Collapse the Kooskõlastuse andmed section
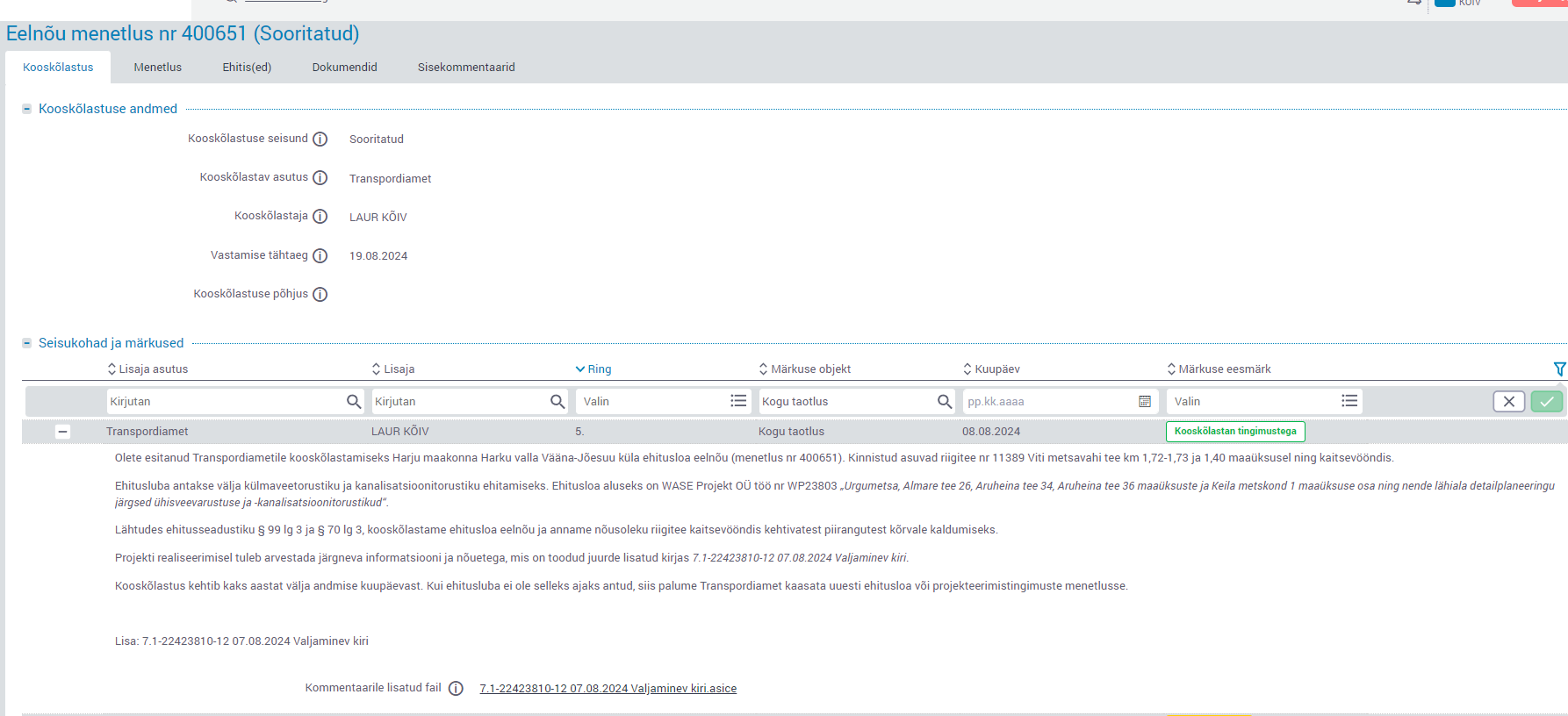 coord(27,109)
